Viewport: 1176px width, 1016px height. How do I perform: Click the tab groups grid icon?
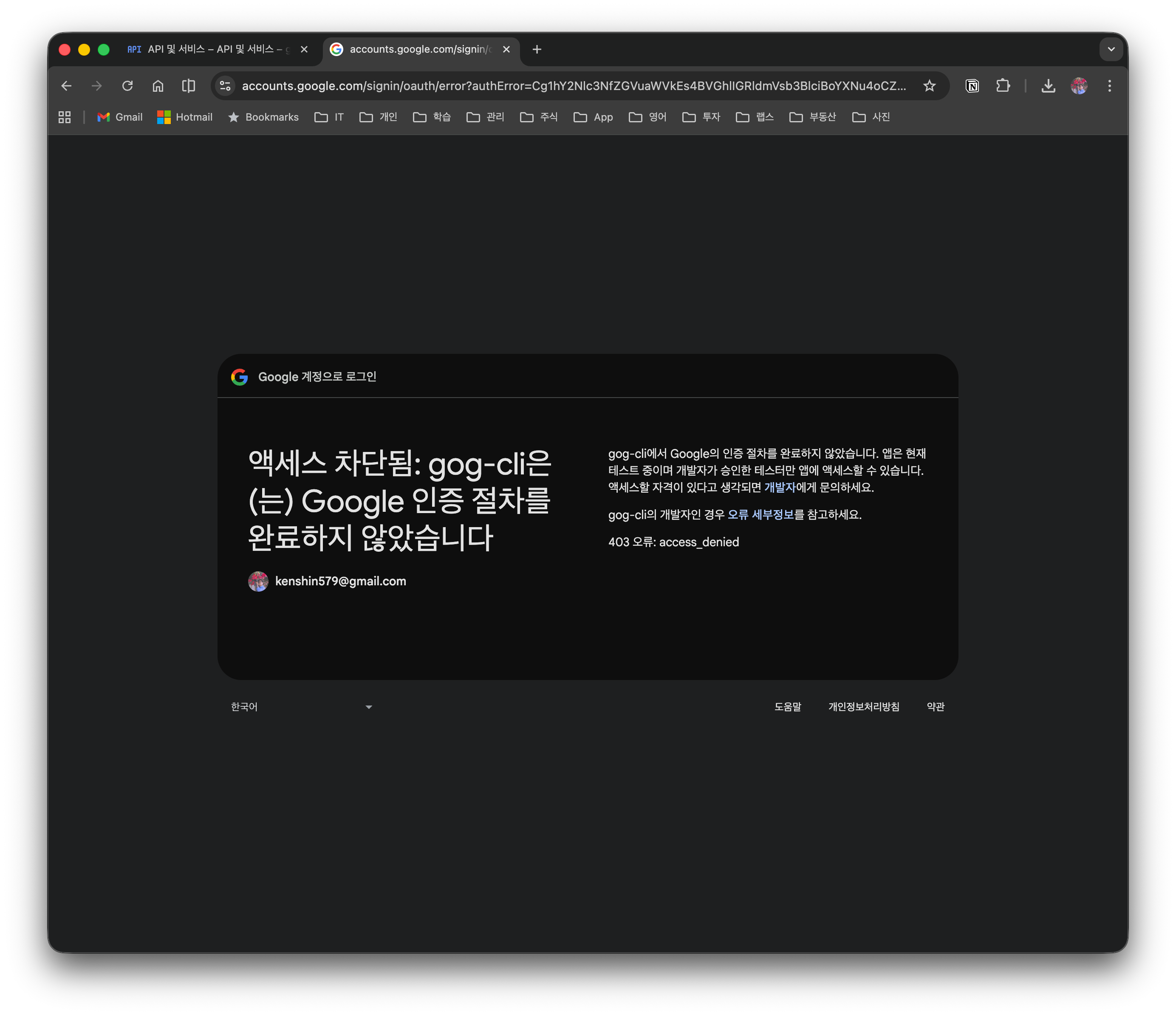click(x=64, y=117)
